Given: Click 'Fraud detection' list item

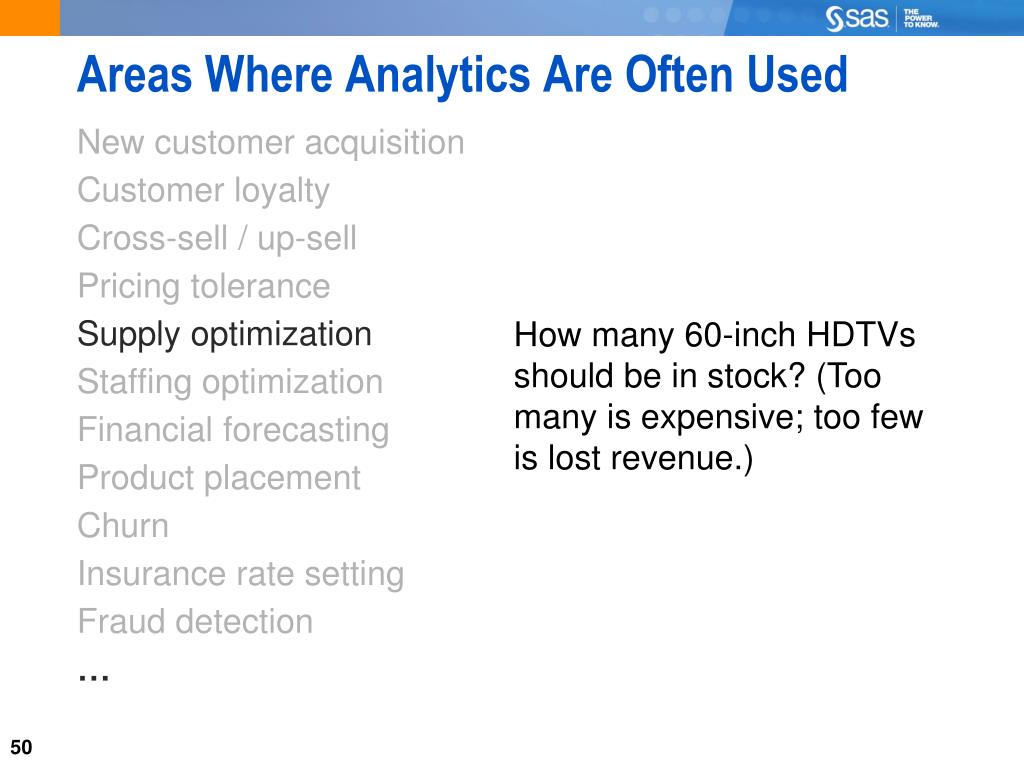Looking at the screenshot, I should 195,622.
